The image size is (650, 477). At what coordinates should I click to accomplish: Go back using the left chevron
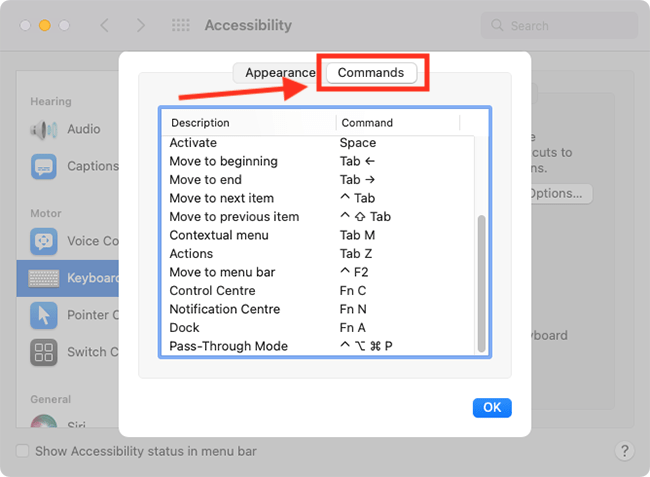click(x=104, y=25)
